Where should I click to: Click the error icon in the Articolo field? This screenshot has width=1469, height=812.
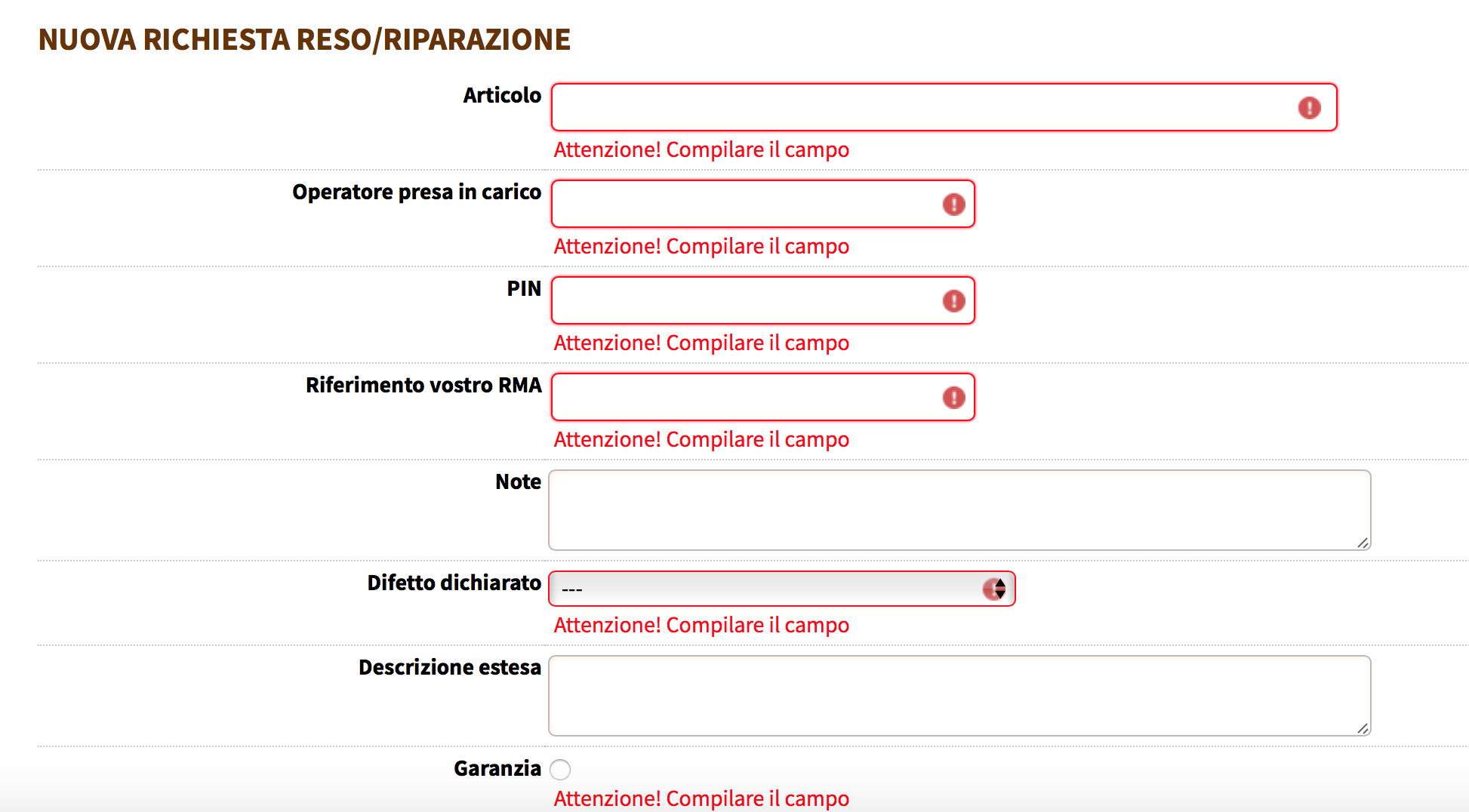(x=1309, y=108)
